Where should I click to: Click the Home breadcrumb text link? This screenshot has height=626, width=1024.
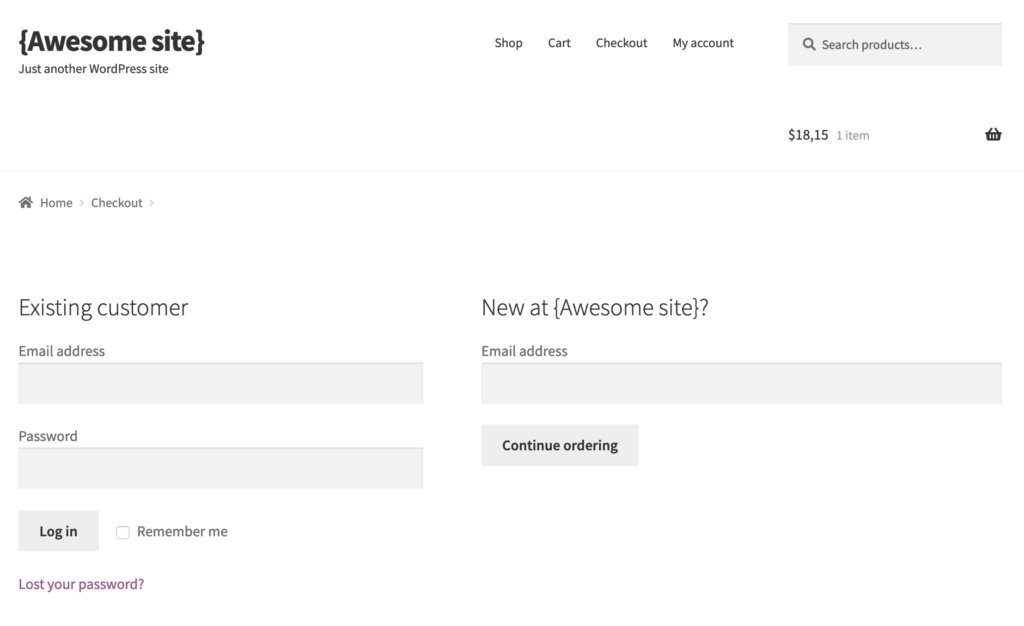pyautogui.click(x=56, y=203)
